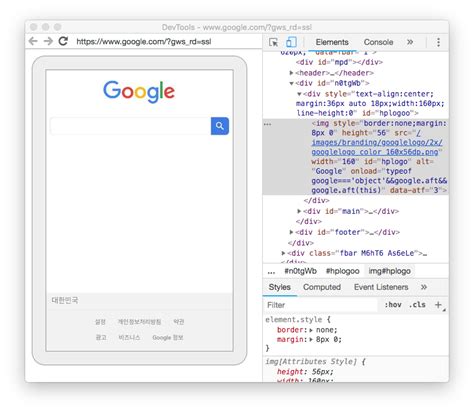Open the 약관 footer link
The image size is (474, 412).
point(179,322)
